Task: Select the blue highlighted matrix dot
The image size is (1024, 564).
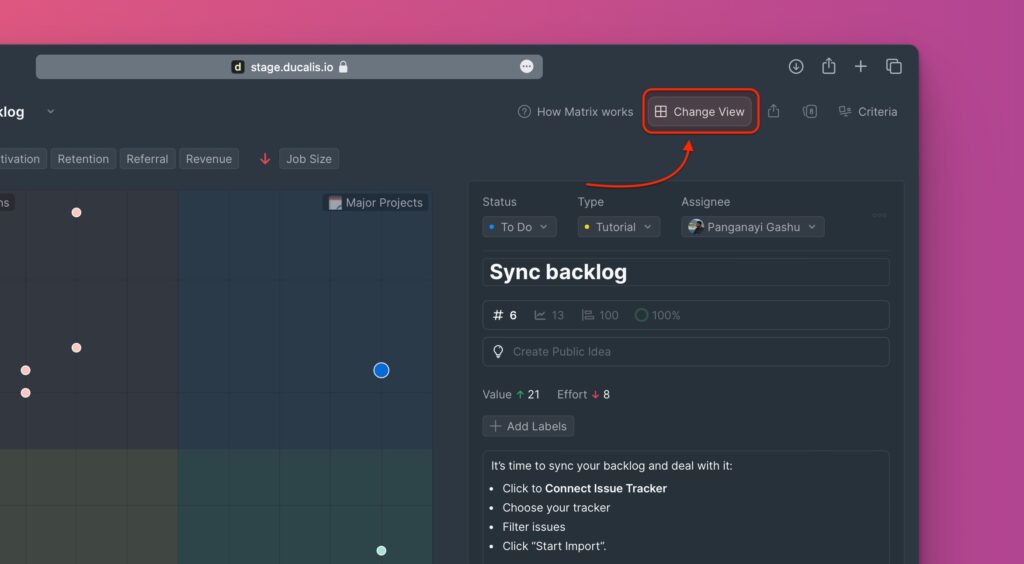Action: point(381,370)
